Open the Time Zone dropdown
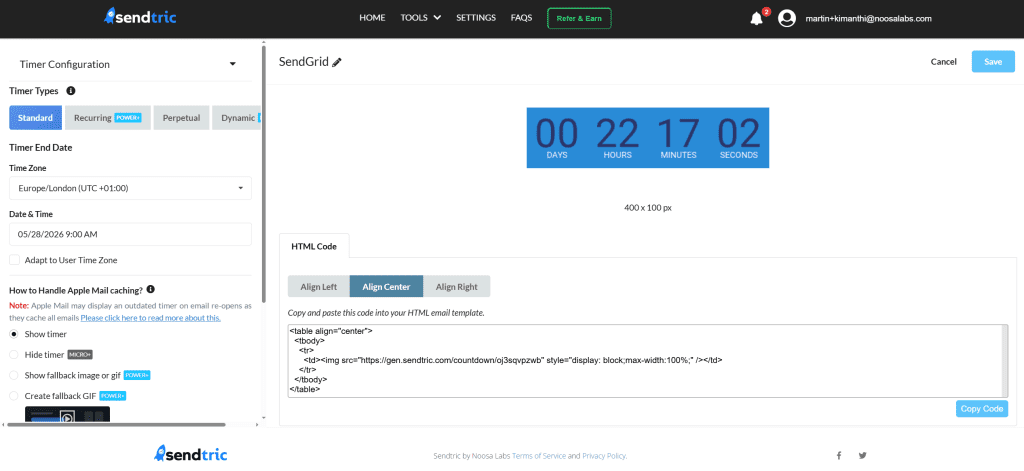Screen dimensions: 1024x471 (x=130, y=188)
